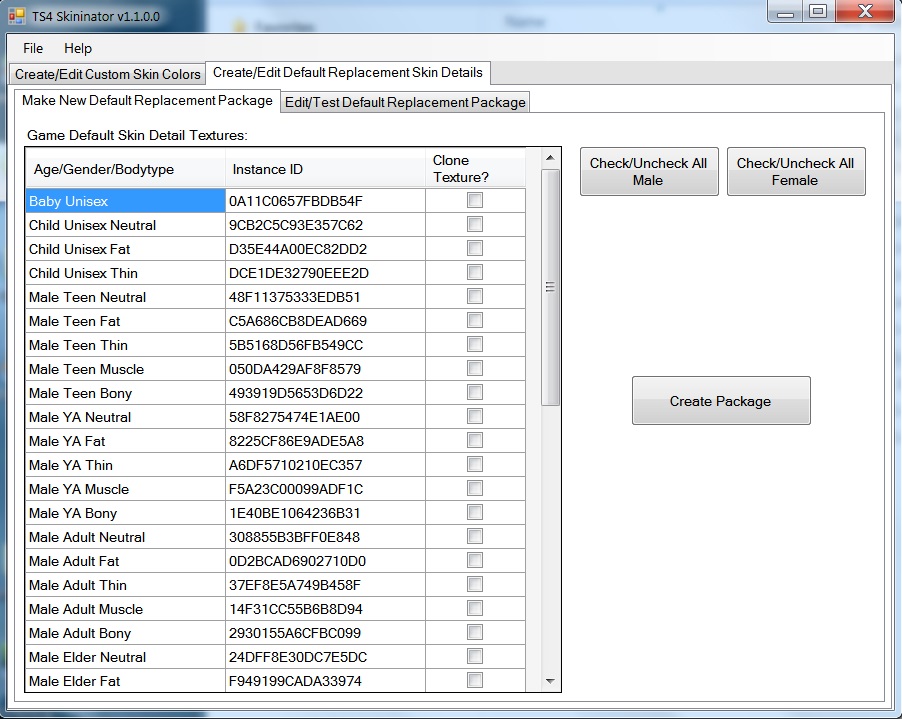The height and width of the screenshot is (719, 902).
Task: Select Create/Edit Default Replacement Skin Details tab
Action: coord(347,72)
